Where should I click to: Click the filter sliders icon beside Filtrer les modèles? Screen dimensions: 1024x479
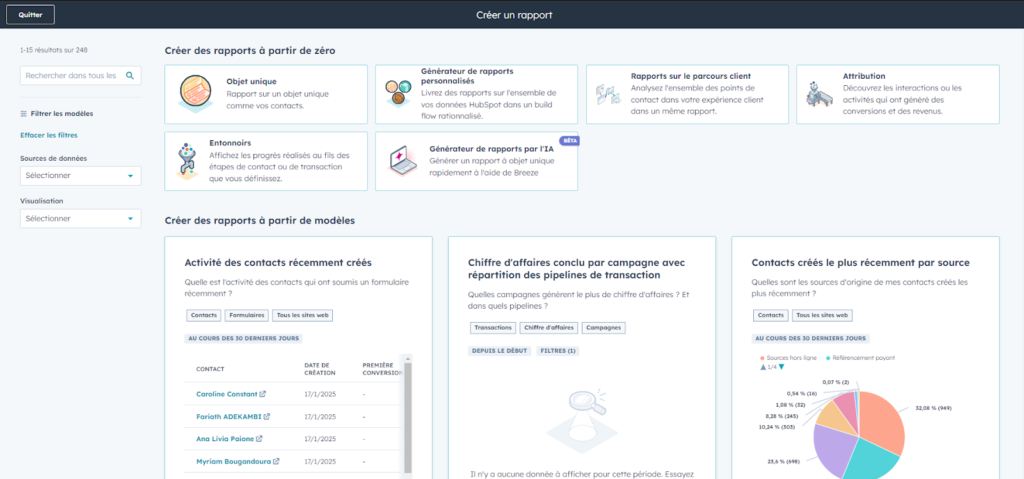[x=24, y=114]
